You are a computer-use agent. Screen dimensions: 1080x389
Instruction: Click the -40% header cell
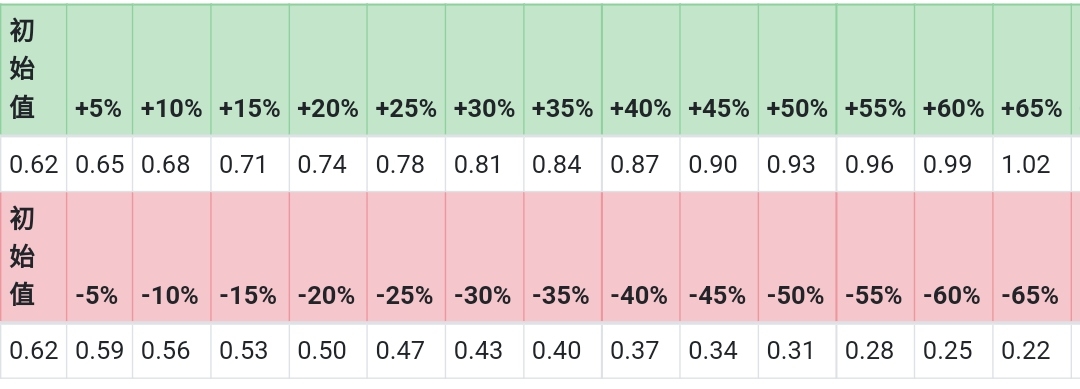(x=641, y=257)
